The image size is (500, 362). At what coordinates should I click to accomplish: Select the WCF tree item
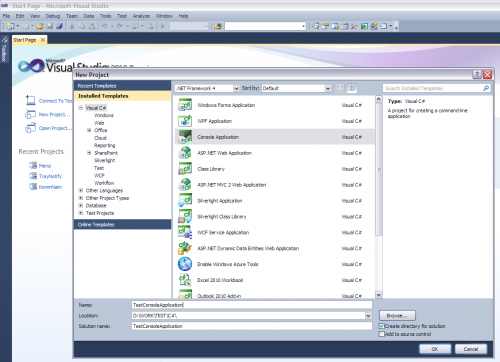(99, 175)
